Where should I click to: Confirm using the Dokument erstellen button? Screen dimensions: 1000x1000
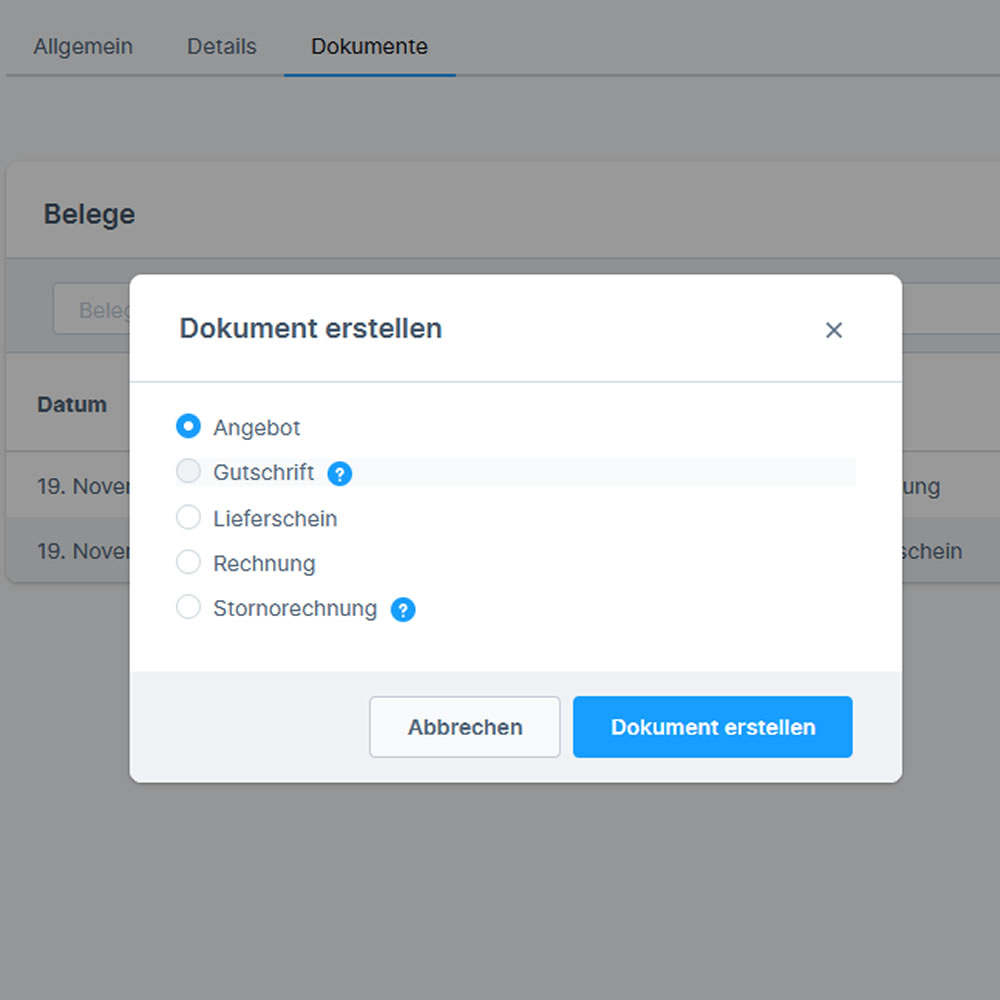(712, 727)
